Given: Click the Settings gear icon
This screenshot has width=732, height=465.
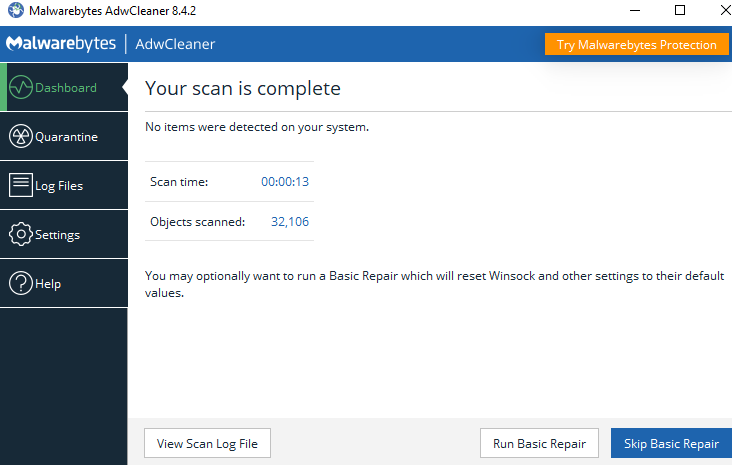Looking at the screenshot, I should click(x=21, y=234).
